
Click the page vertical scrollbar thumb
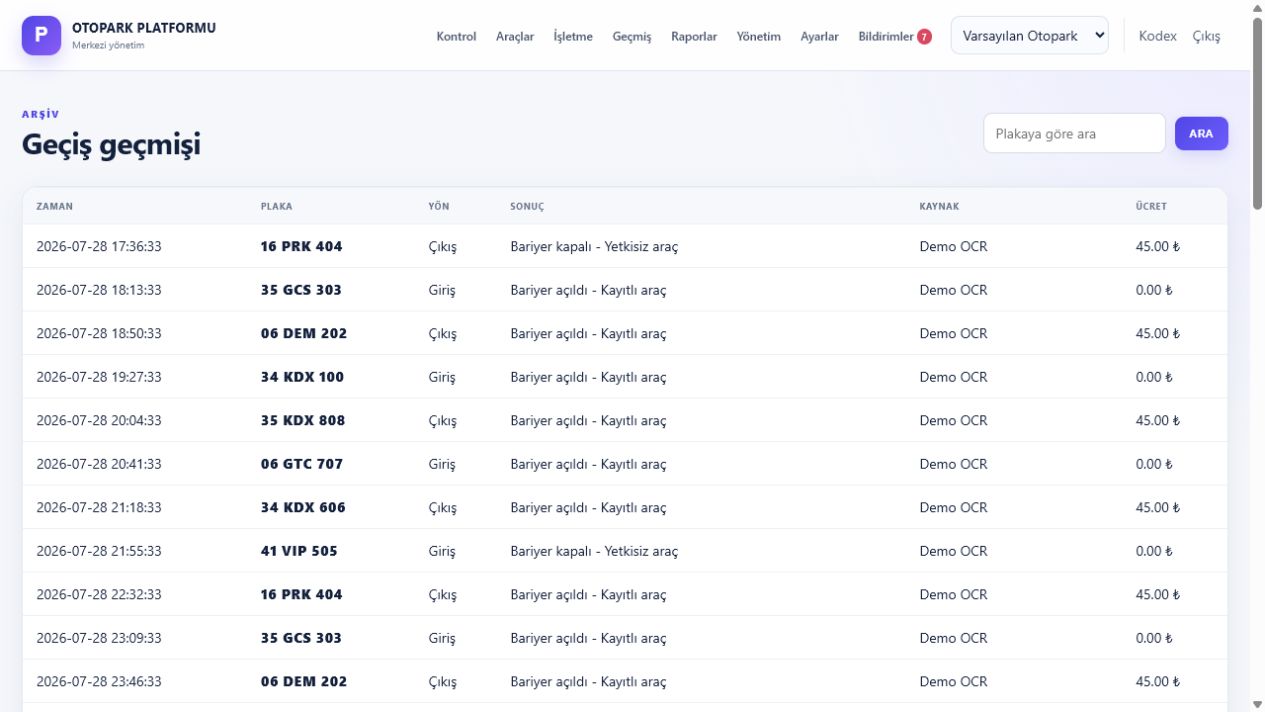[1257, 112]
